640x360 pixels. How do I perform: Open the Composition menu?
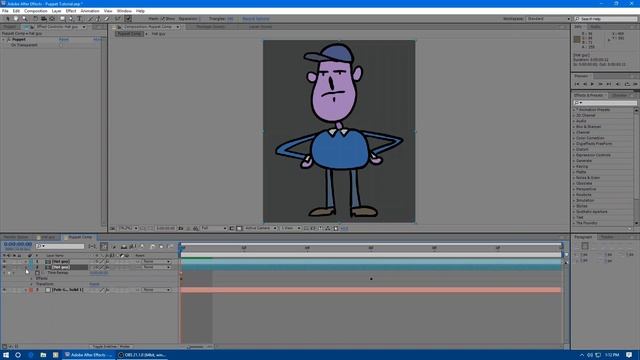point(36,11)
